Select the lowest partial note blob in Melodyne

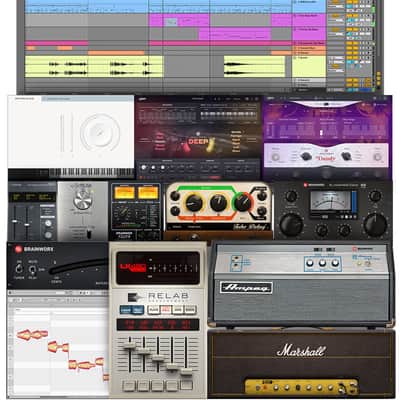pyautogui.click(x=106, y=377)
